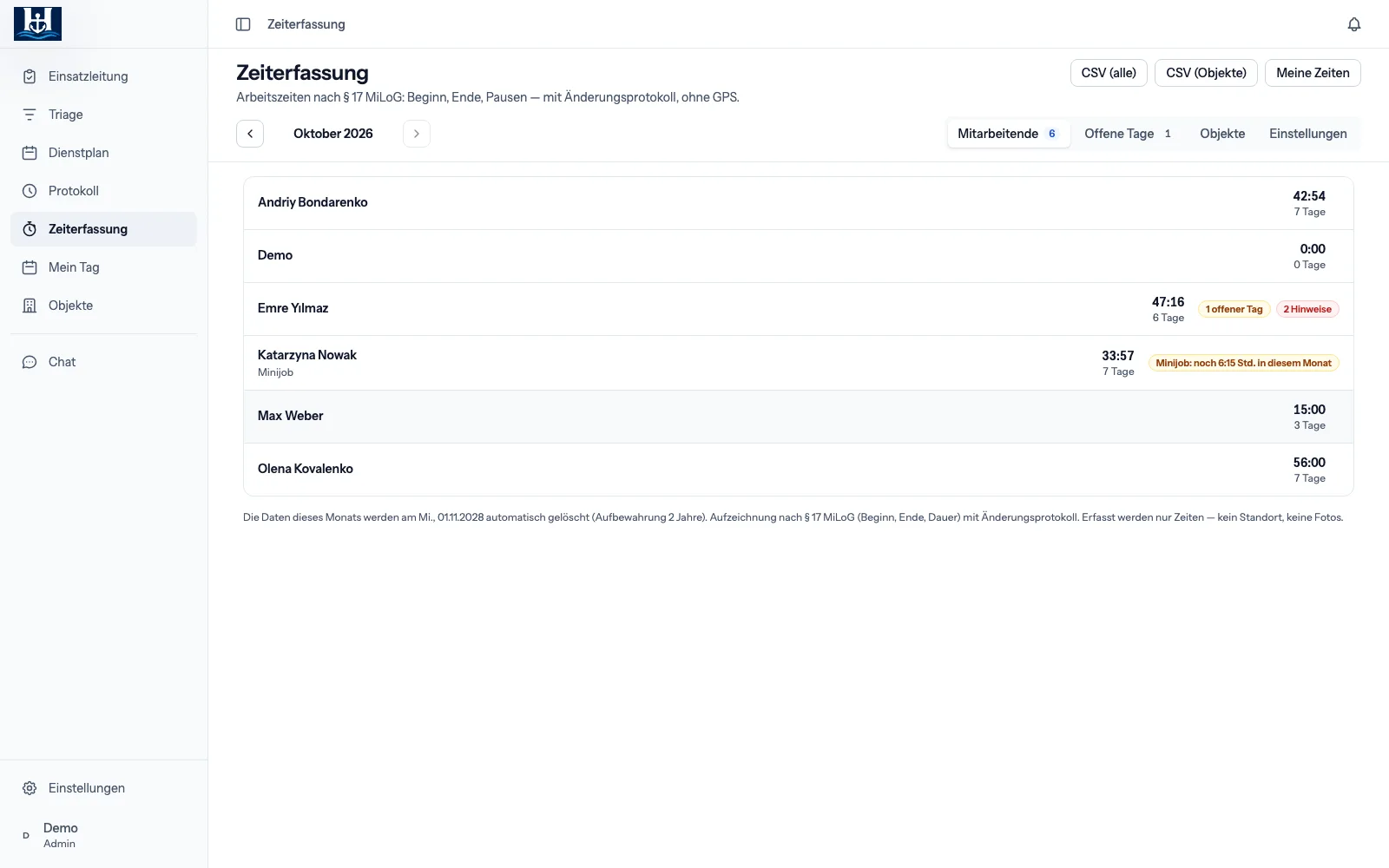This screenshot has height=868, width=1389.
Task: Click the Protokoll clock icon
Action: point(30,191)
